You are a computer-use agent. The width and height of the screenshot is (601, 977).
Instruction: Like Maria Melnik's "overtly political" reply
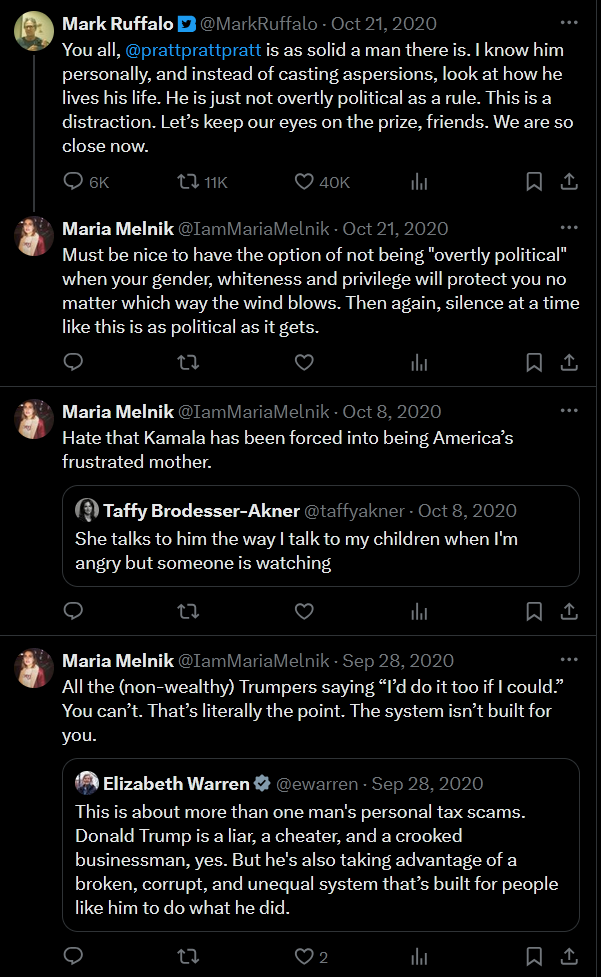(x=305, y=361)
